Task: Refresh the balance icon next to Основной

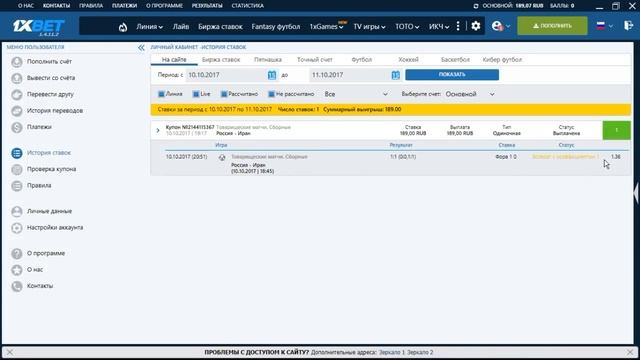Action: [476, 6]
